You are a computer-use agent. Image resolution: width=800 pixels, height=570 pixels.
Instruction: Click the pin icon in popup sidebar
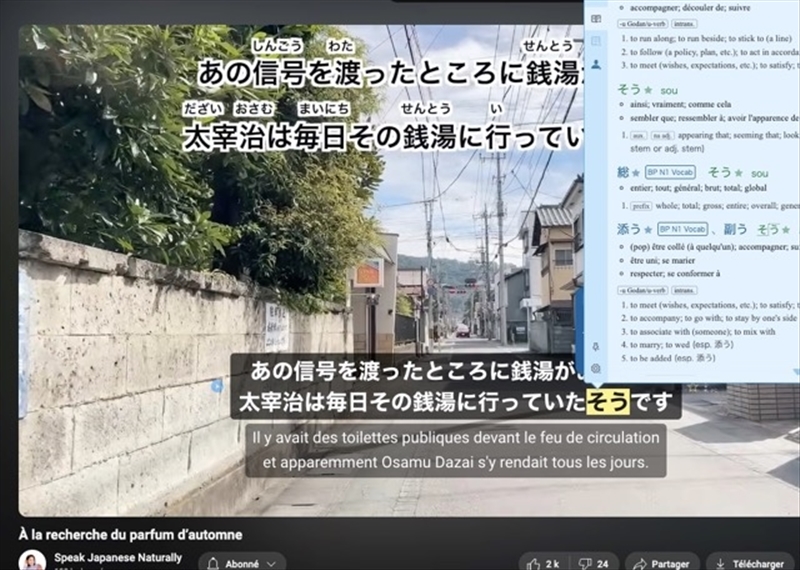click(596, 347)
